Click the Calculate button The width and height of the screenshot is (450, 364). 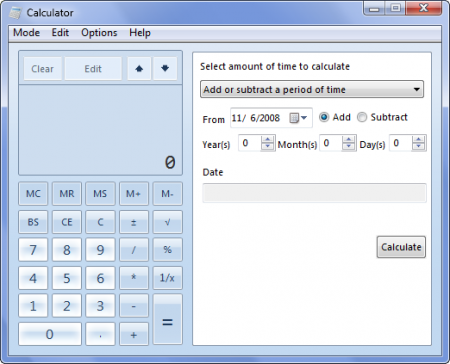[401, 247]
